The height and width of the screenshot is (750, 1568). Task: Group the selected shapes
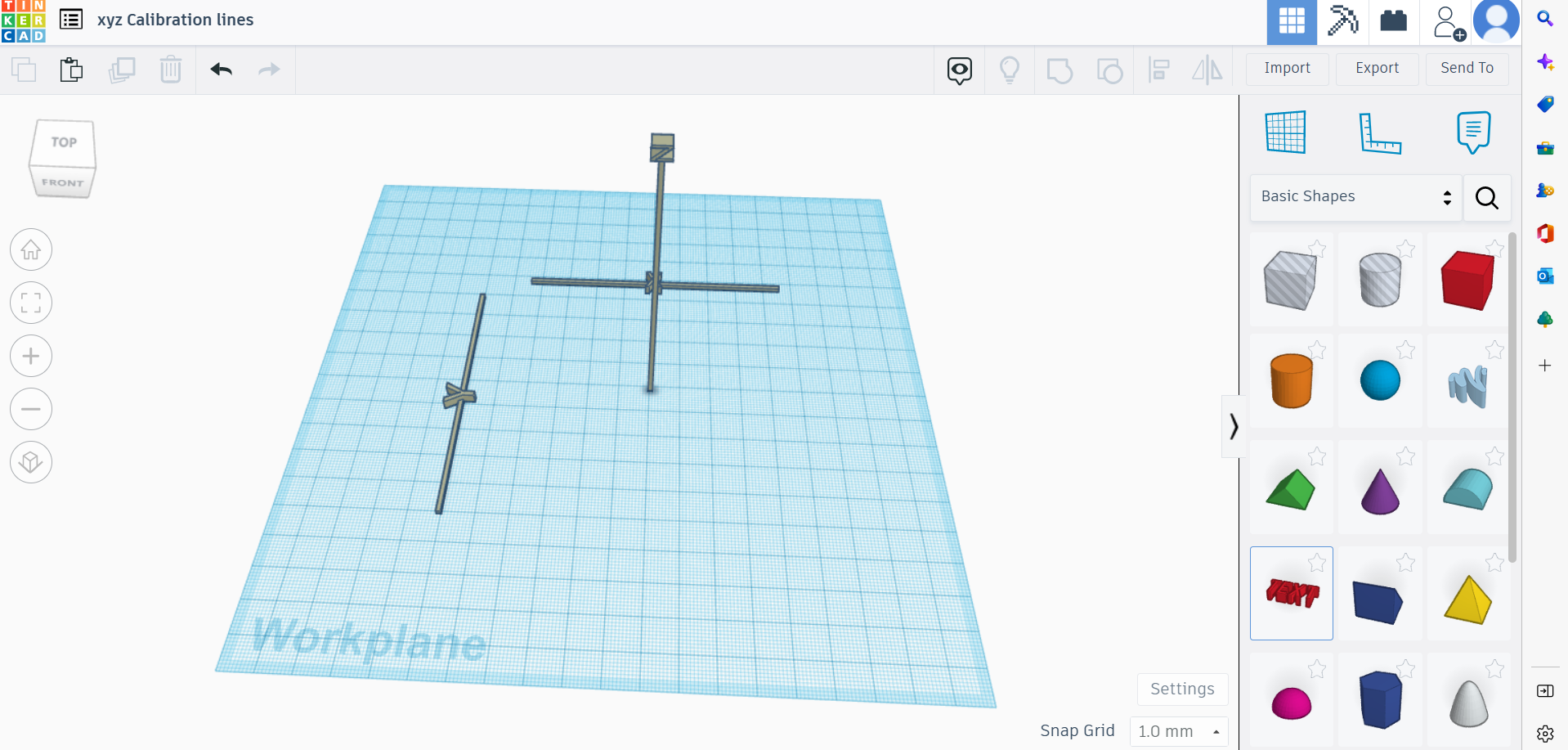1060,70
